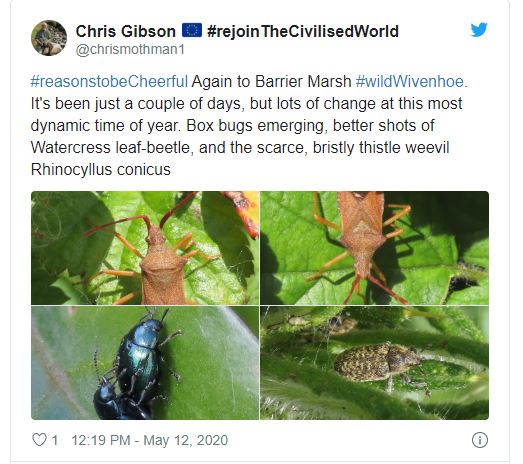Open top-right box bug photo
Image resolution: width=523 pixels, height=464 pixels.
[x=374, y=248]
